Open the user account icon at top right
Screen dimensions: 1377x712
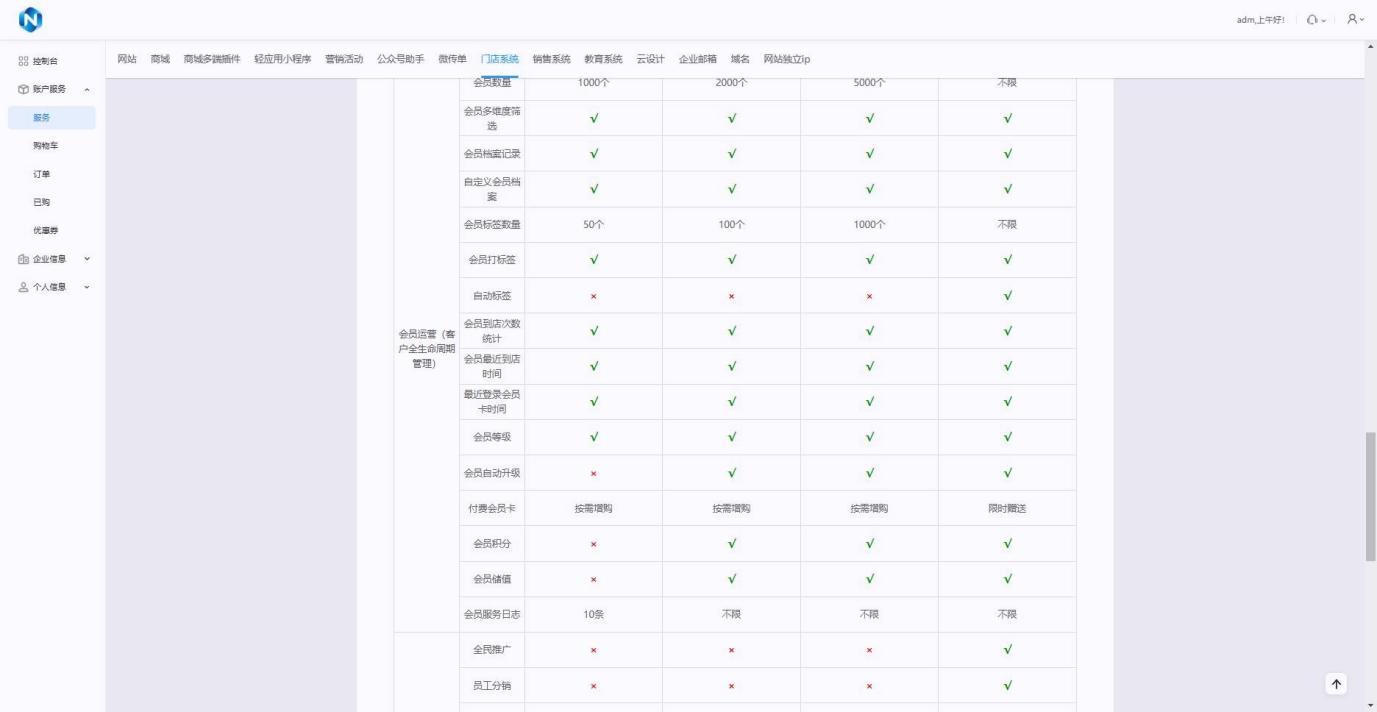coord(1350,19)
